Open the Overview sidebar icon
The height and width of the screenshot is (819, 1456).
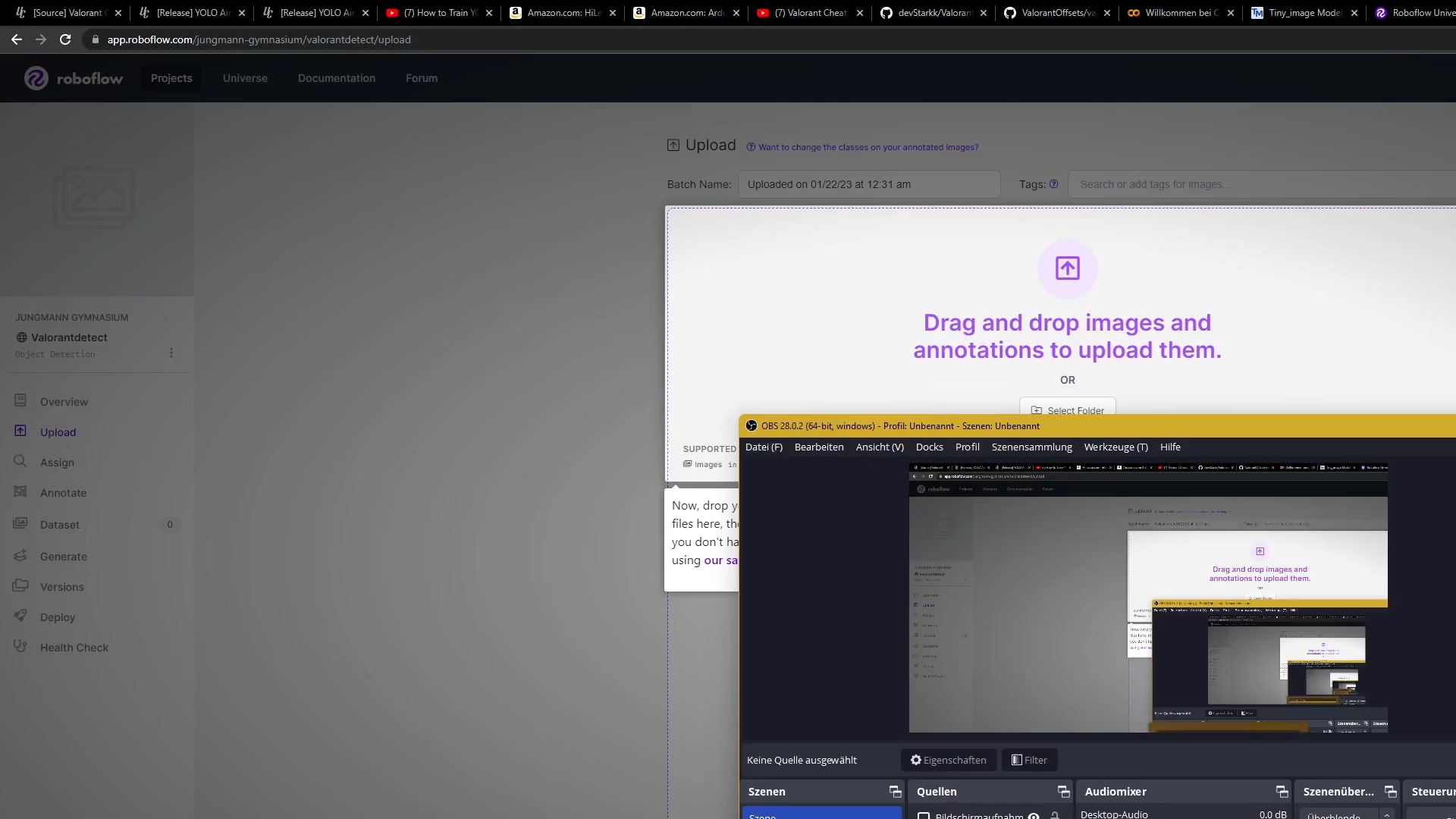(x=20, y=400)
